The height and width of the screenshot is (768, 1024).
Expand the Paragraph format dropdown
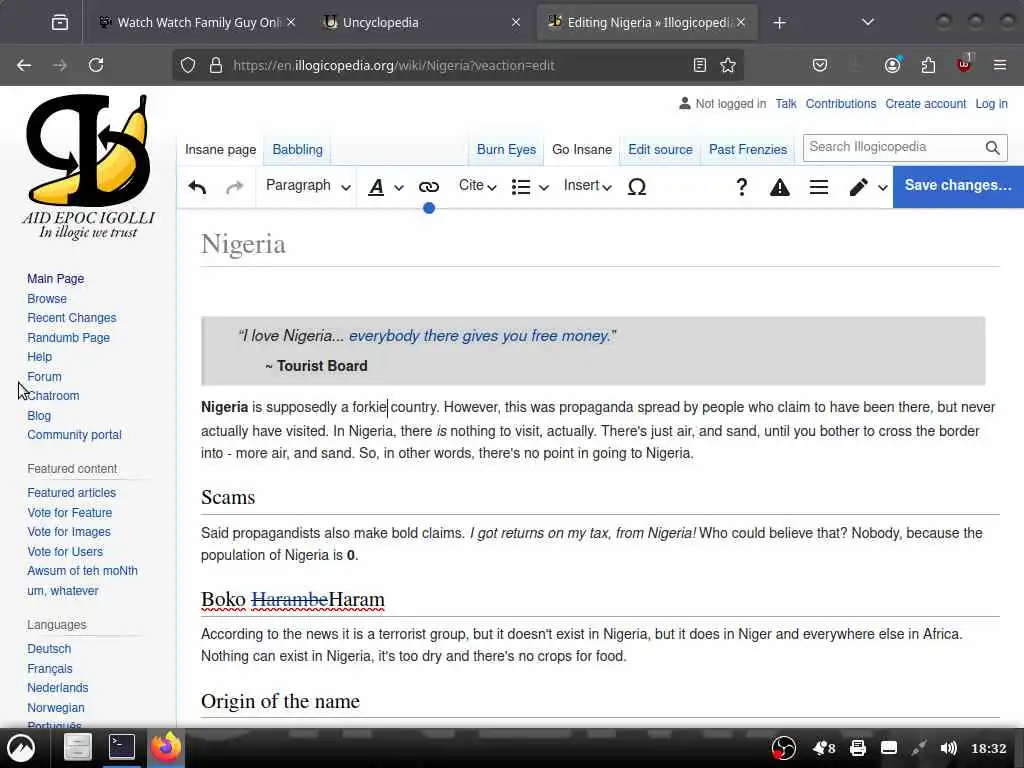[x=308, y=186]
